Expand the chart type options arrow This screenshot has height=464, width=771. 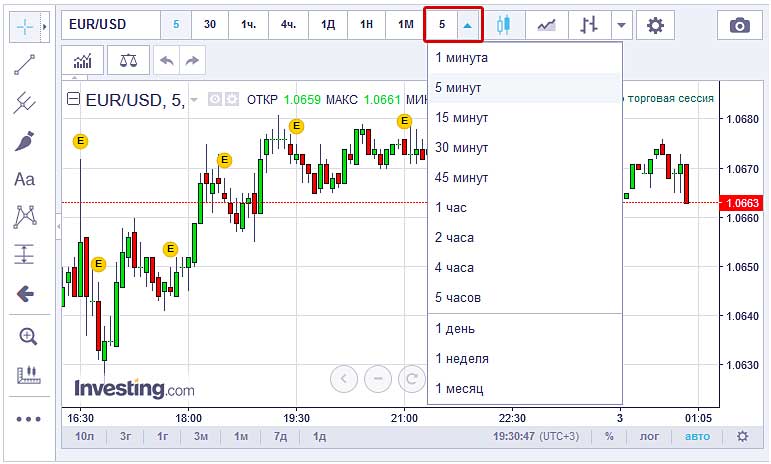point(622,25)
